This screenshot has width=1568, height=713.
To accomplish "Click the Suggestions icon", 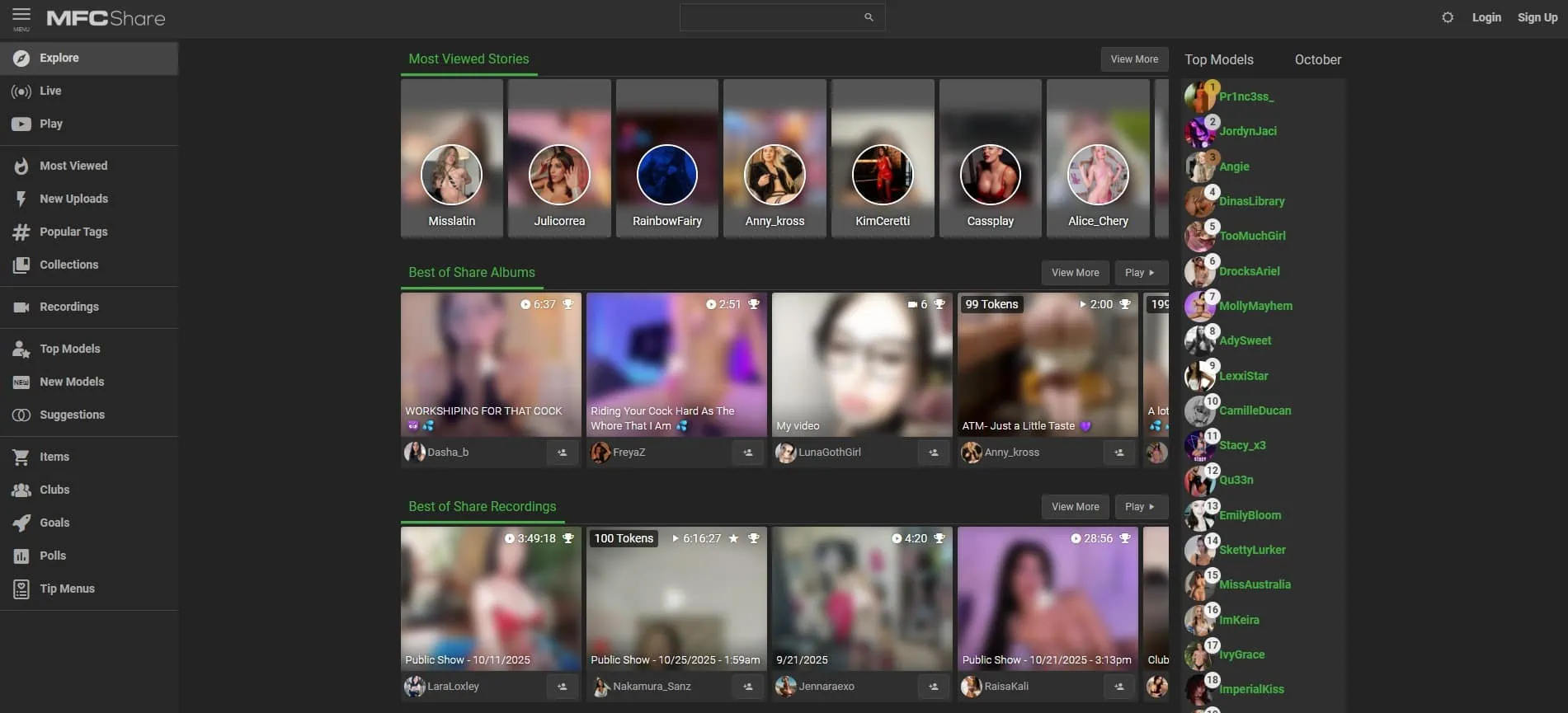I will pyautogui.click(x=21, y=415).
